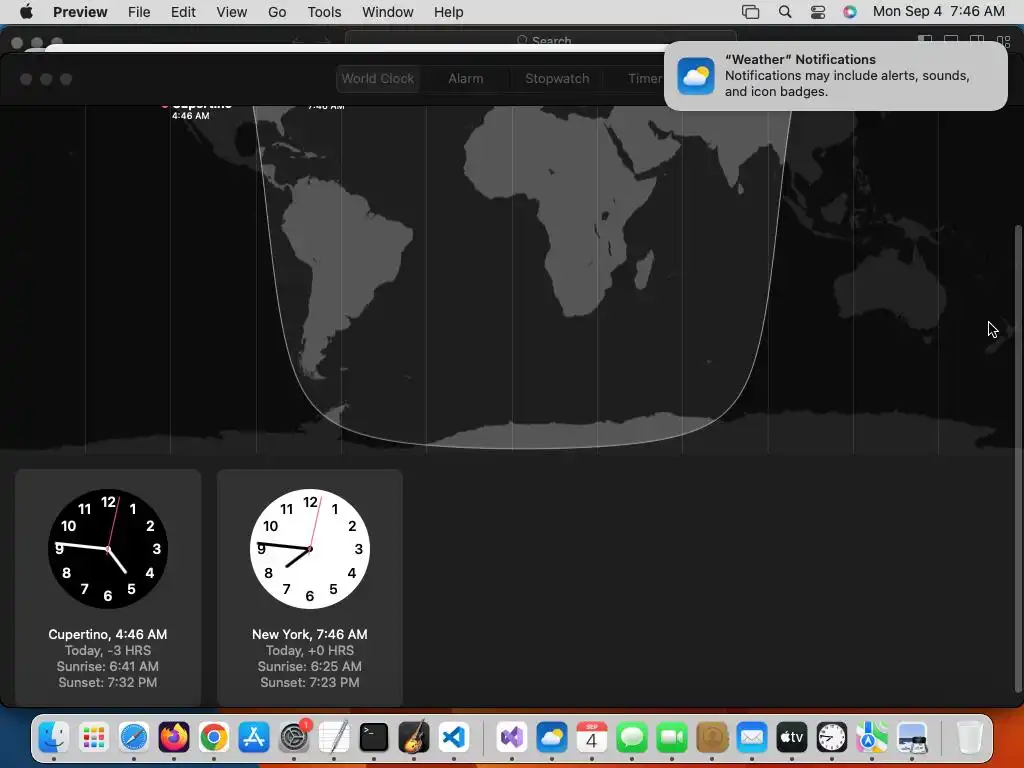The image size is (1024, 768).
Task: Click the Search field in background window
Action: pyautogui.click(x=541, y=40)
